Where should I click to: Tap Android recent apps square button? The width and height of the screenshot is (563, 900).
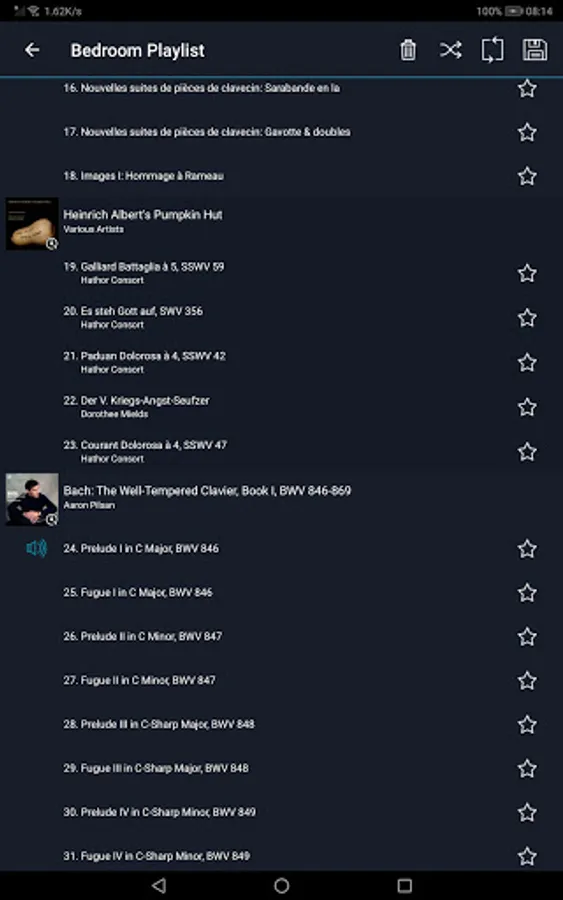pyautogui.click(x=405, y=886)
